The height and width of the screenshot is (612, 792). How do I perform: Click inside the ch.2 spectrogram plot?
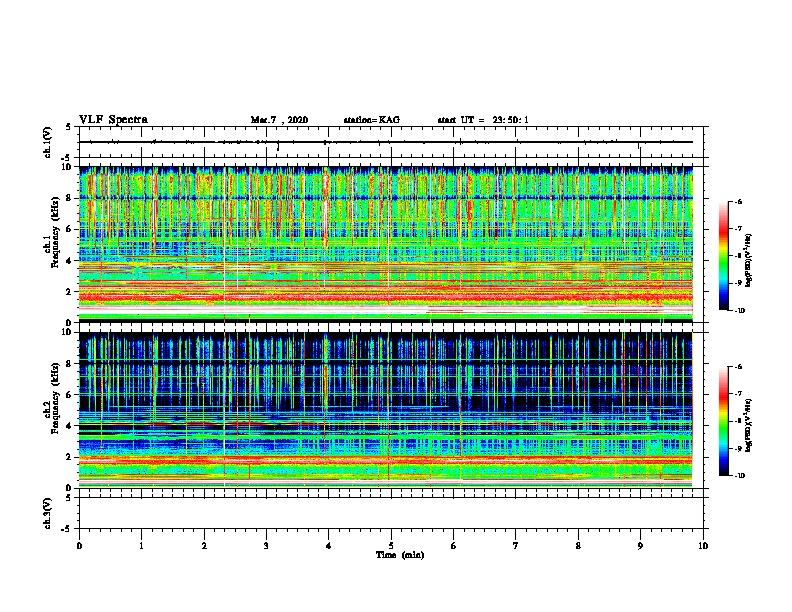(386, 410)
